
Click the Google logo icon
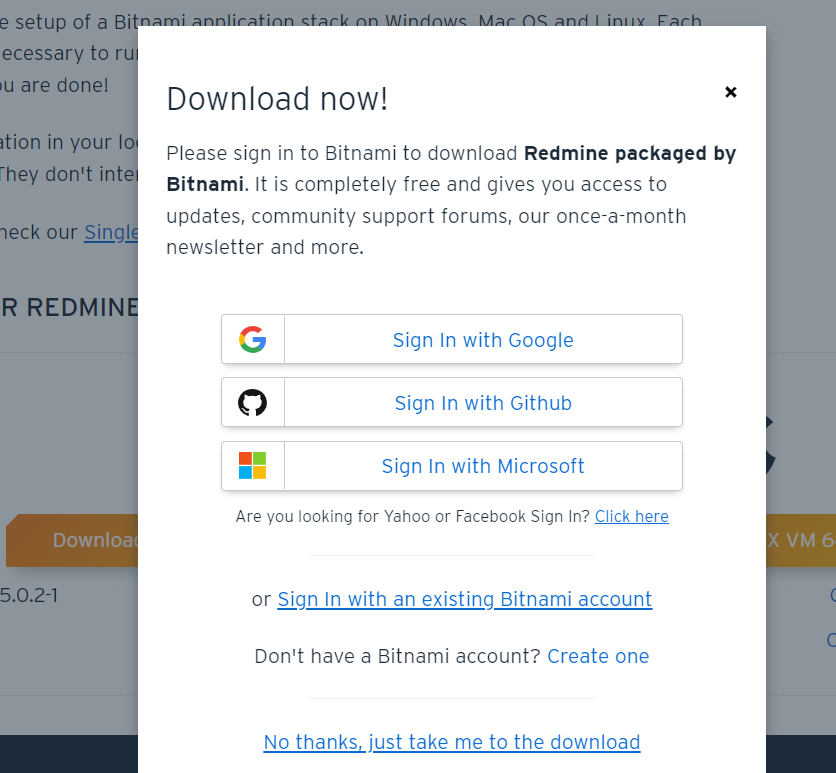point(253,340)
